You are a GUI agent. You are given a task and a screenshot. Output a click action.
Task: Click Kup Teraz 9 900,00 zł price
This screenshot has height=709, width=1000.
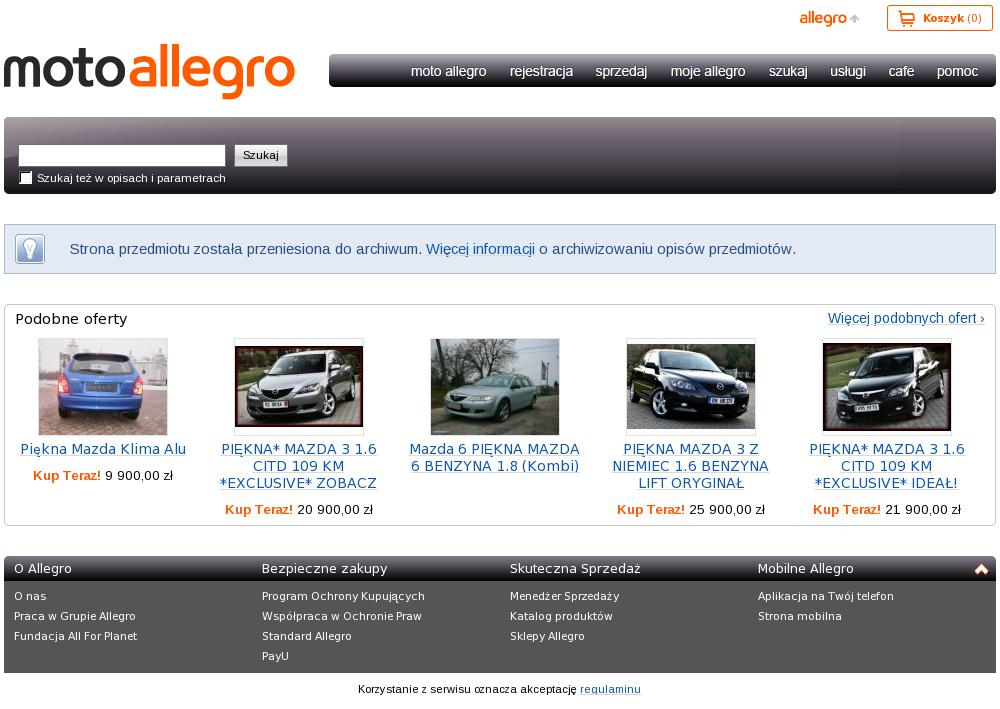[x=103, y=475]
